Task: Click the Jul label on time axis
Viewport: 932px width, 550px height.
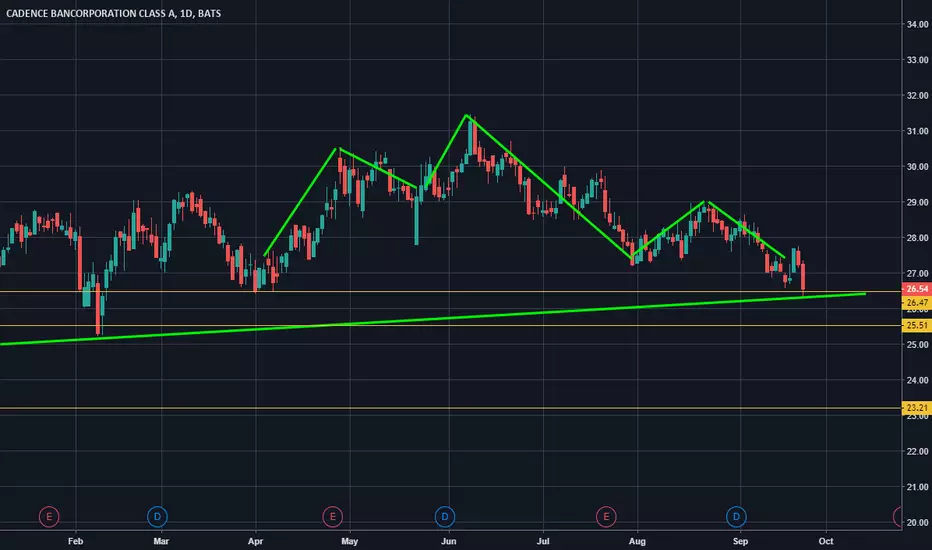Action: (x=543, y=541)
